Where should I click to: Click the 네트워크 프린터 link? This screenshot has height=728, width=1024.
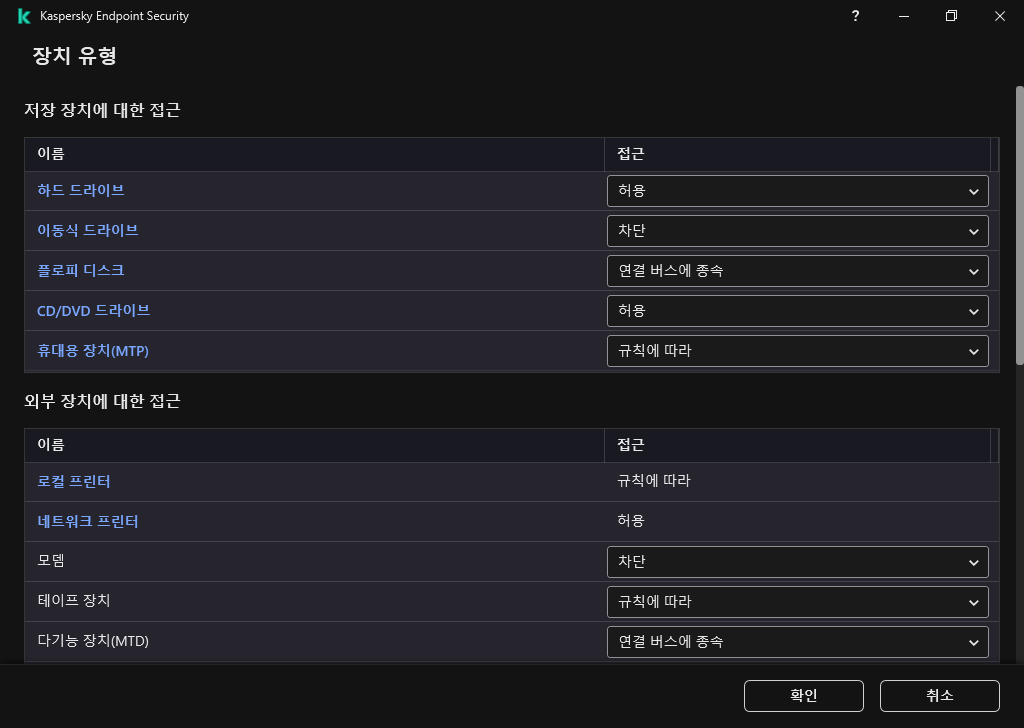coord(88,521)
